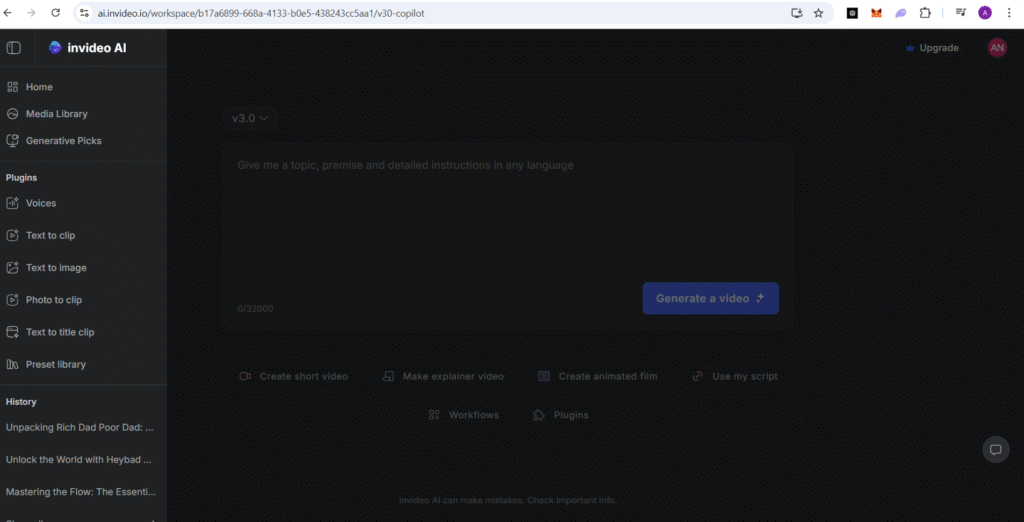Collapse sidebar with the panel toggle icon
This screenshot has height=522, width=1024.
[x=14, y=48]
